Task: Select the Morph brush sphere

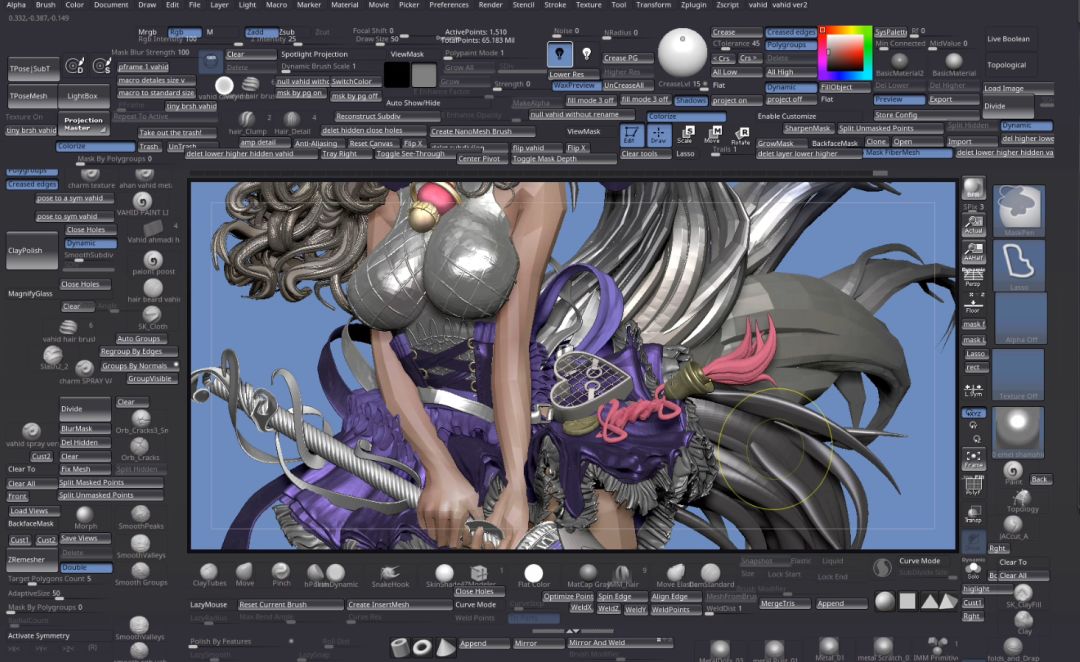Action: pos(85,515)
